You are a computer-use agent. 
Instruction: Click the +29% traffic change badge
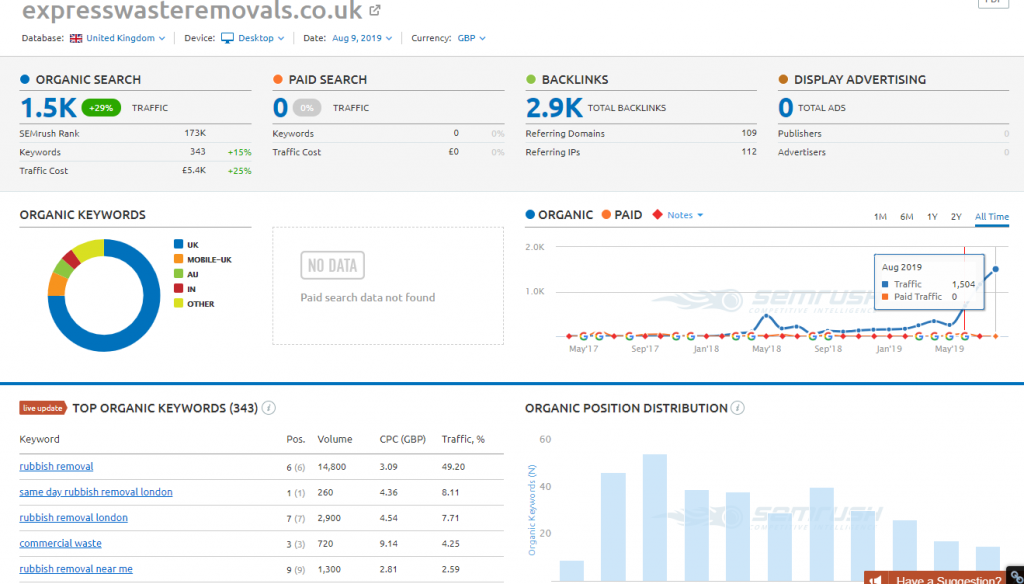(101, 108)
